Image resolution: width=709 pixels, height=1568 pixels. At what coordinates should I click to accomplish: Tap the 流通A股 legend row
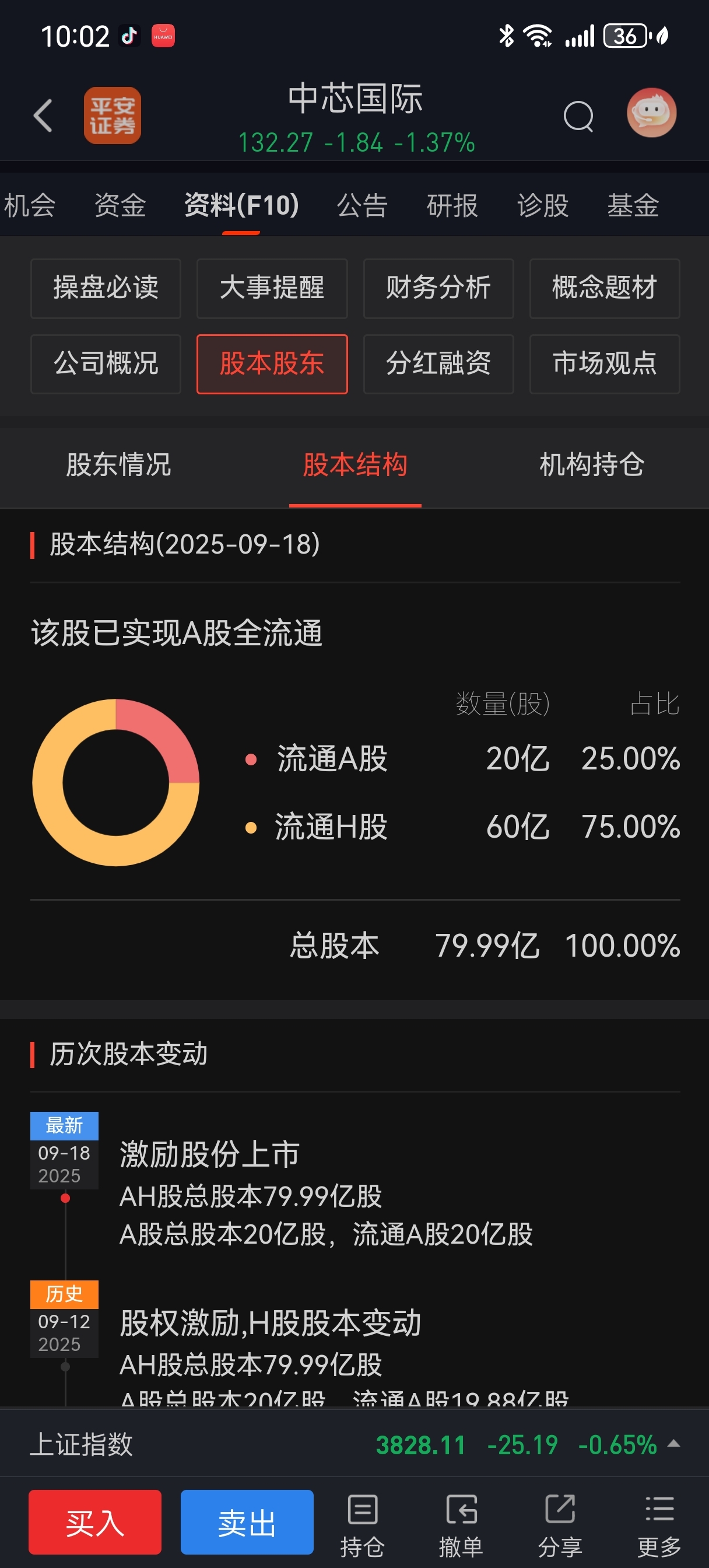[462, 759]
